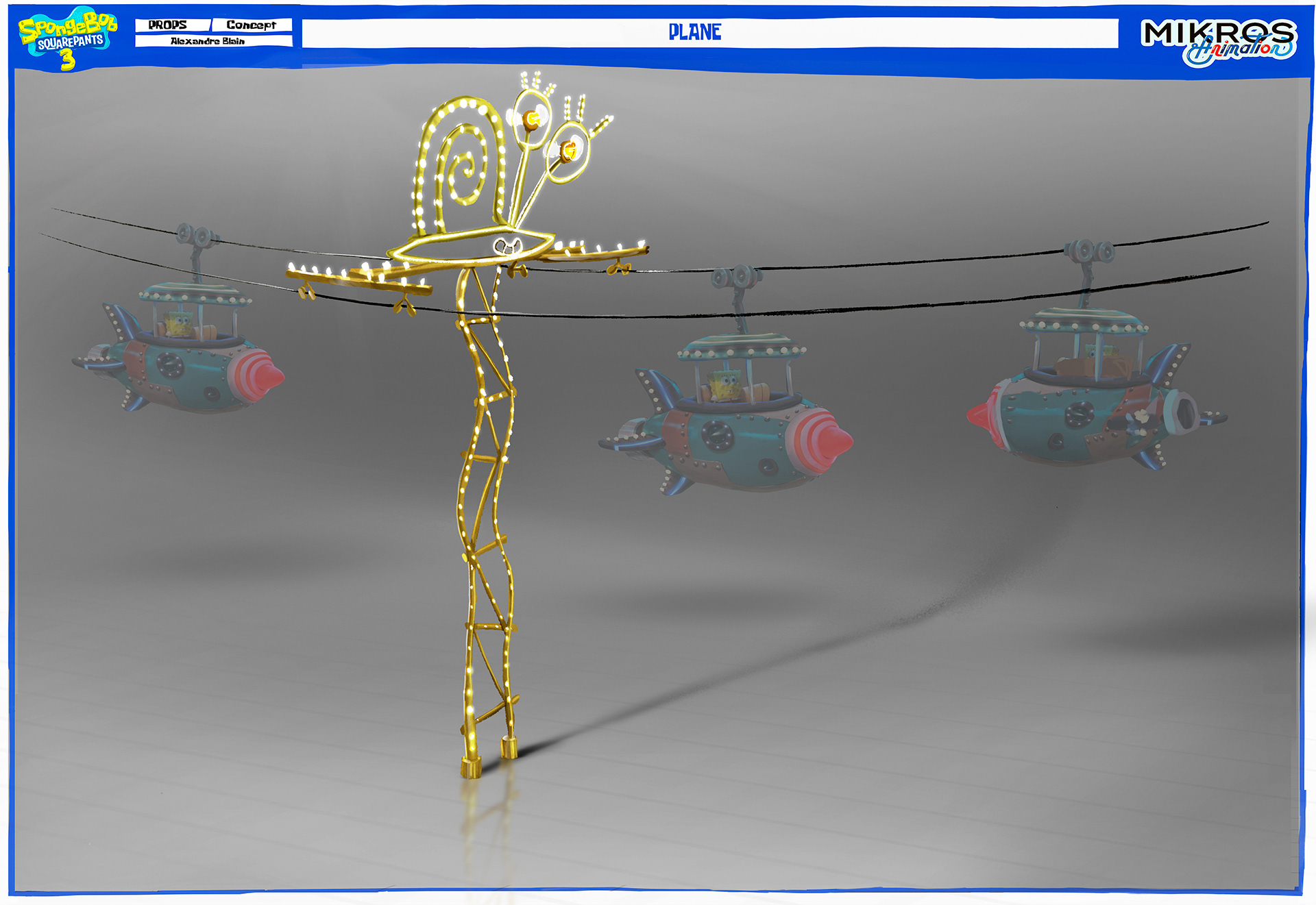The image size is (1316, 905).
Task: Click the Concept label in the header
Action: click(x=251, y=25)
